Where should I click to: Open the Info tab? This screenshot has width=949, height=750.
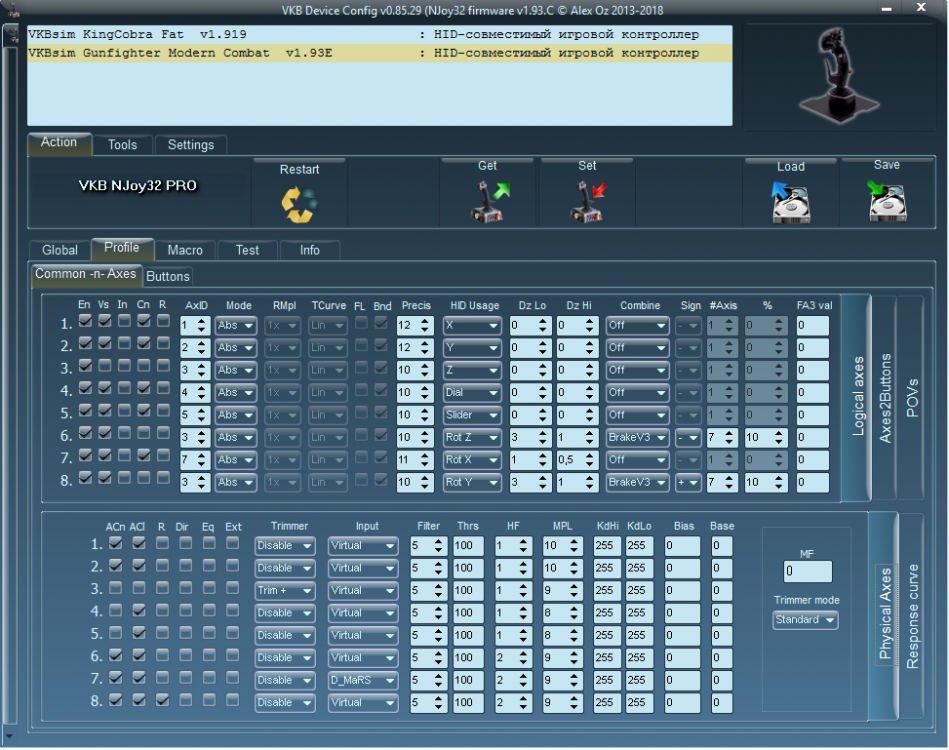(310, 250)
